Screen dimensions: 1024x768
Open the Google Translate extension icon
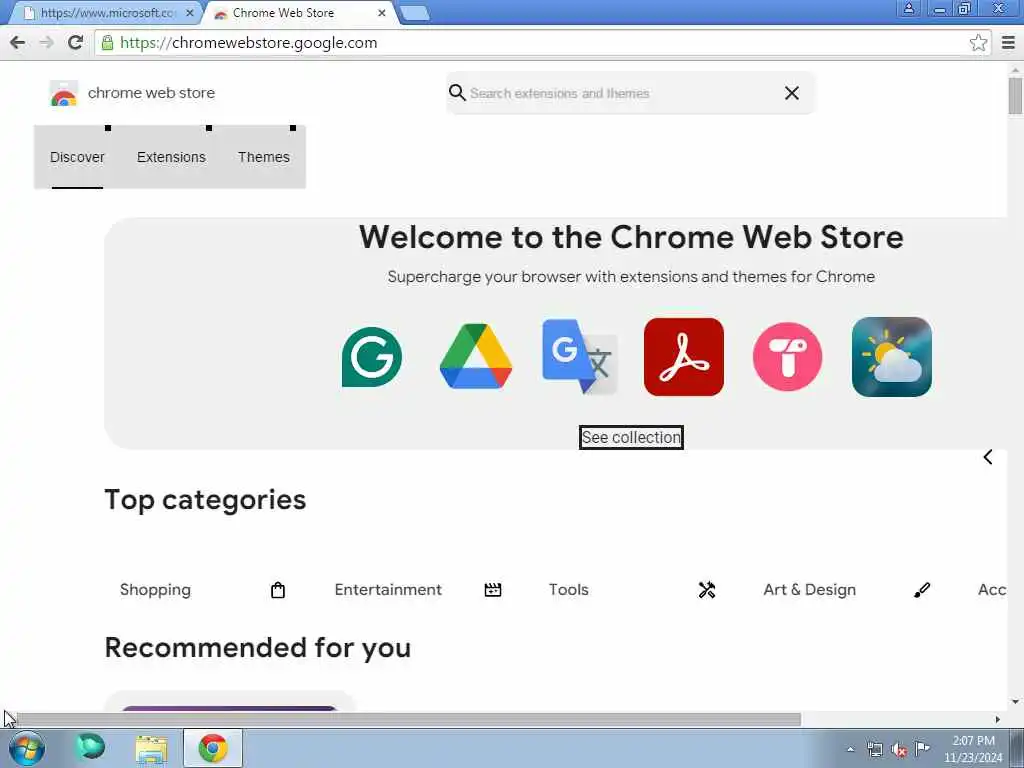580,357
